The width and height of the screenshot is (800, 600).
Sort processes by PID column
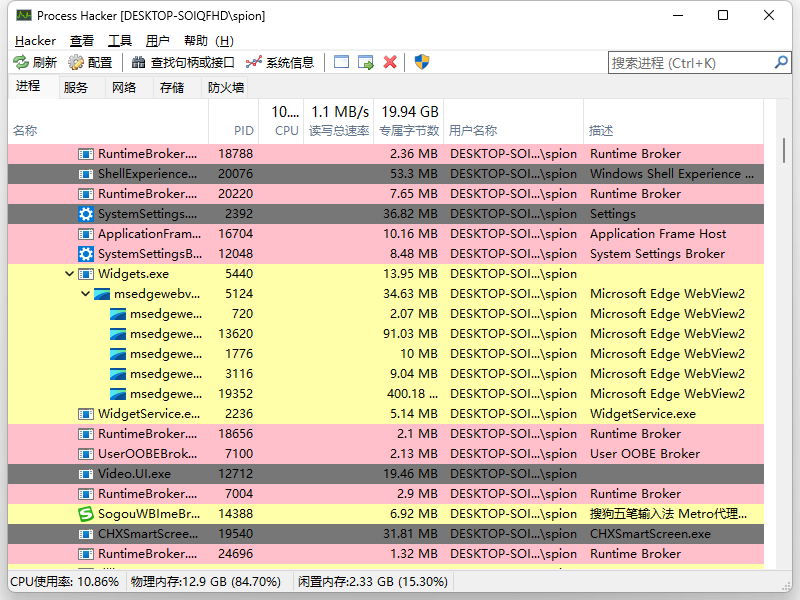pos(243,129)
